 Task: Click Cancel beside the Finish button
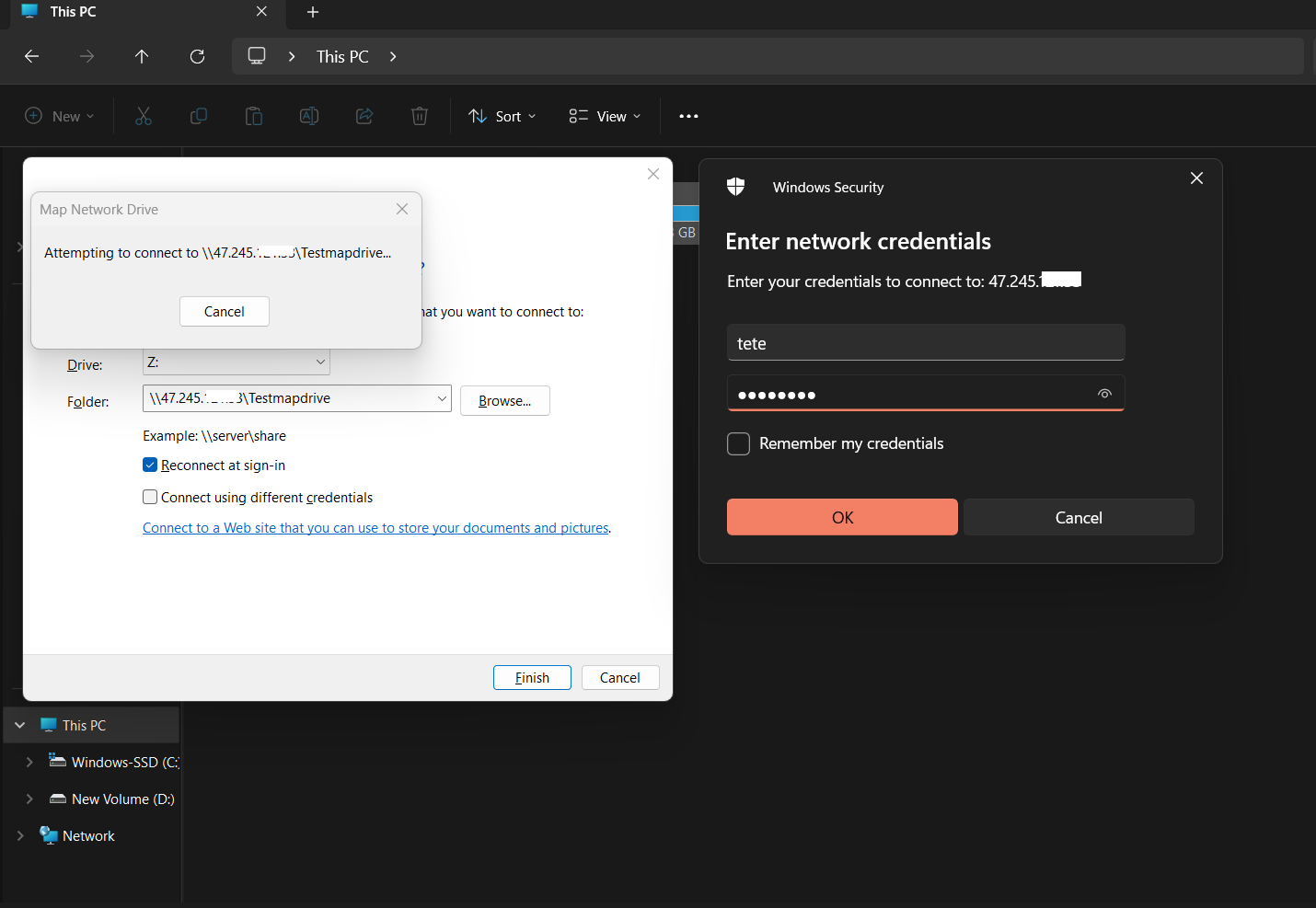[620, 677]
